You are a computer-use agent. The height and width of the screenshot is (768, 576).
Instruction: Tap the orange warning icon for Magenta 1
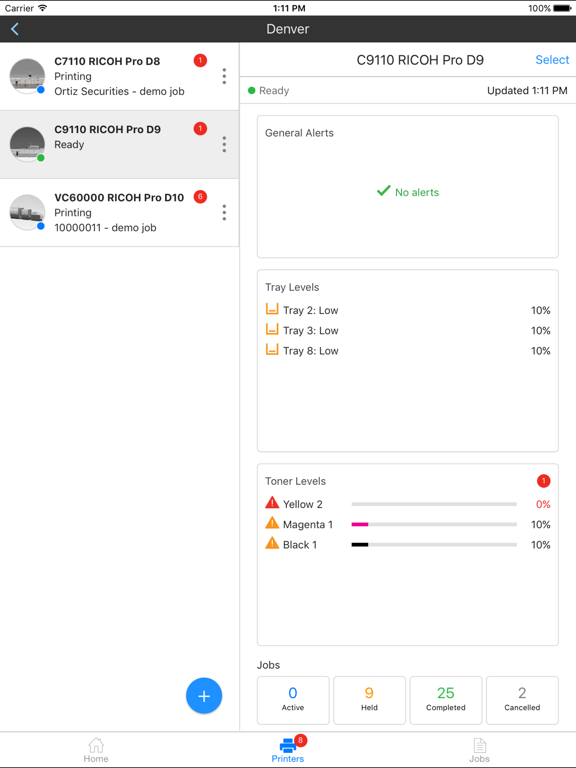click(272, 523)
